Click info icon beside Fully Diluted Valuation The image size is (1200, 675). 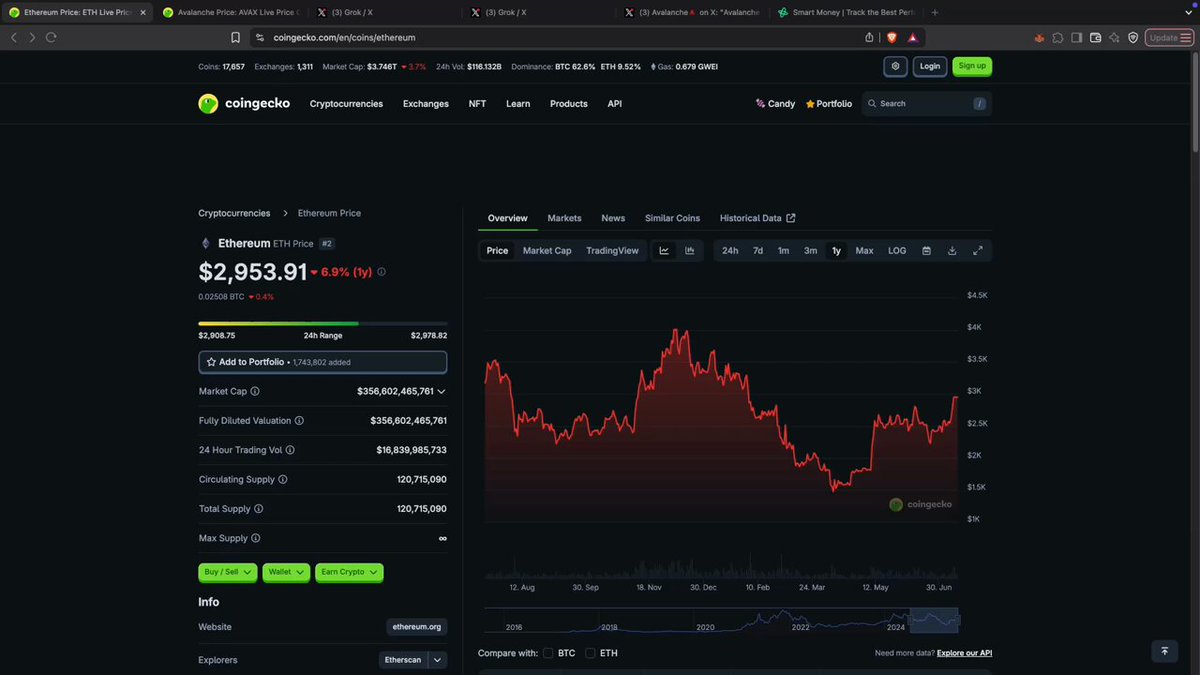point(299,421)
